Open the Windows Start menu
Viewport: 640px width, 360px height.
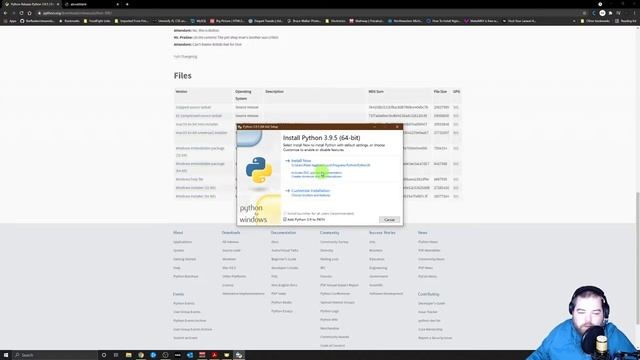6,355
